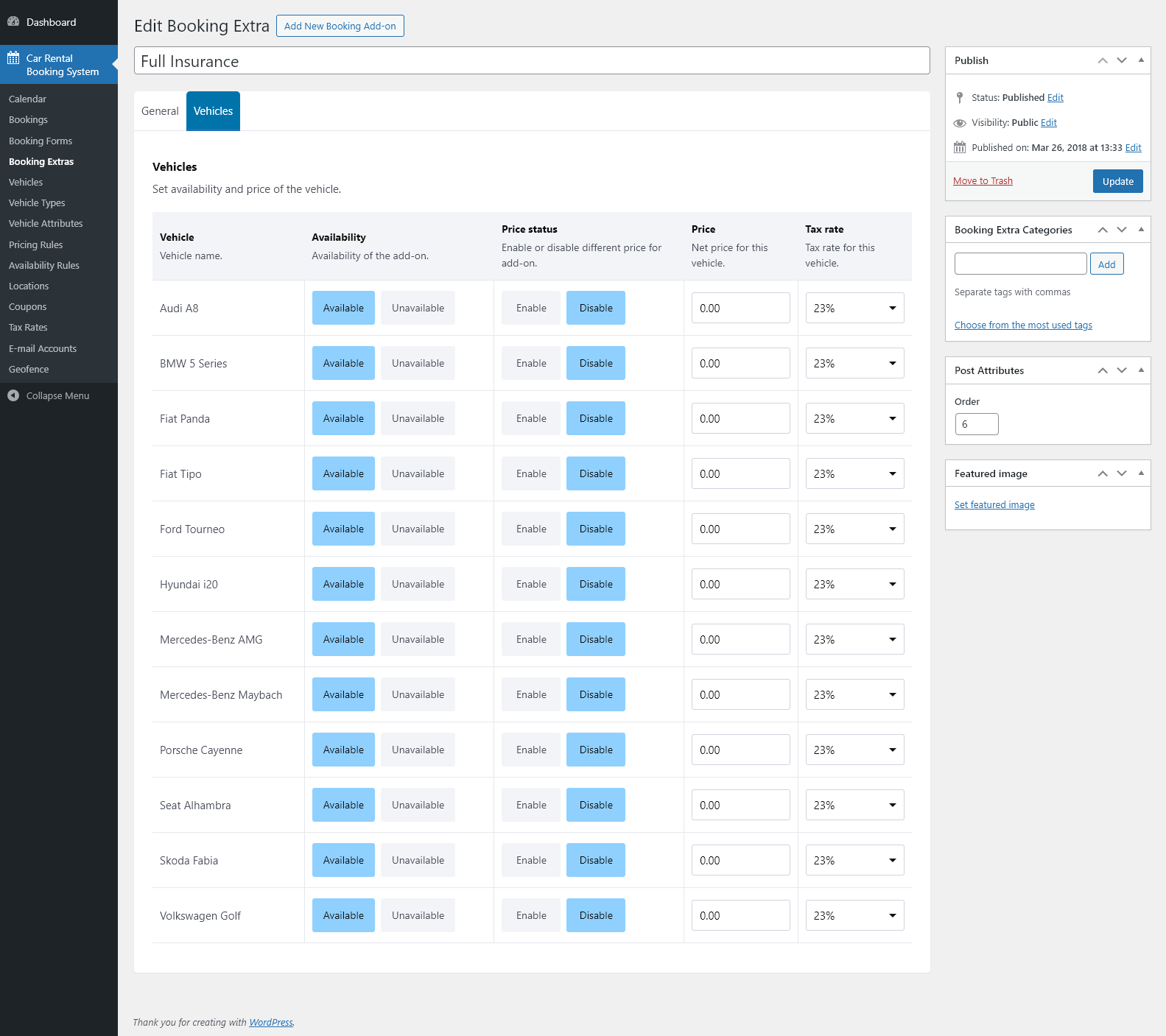
Task: Open the tax rate dropdown for Audi A8
Action: 854,308
